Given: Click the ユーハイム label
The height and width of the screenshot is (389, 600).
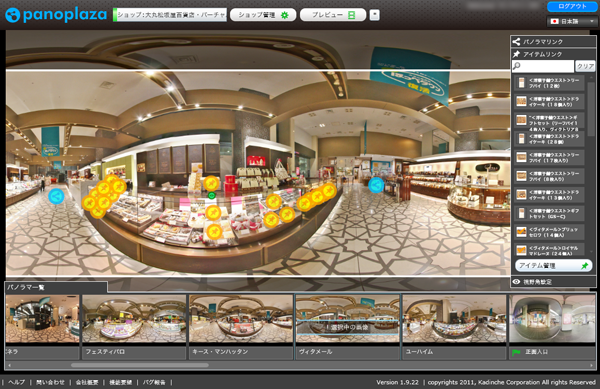Looking at the screenshot, I should click(x=419, y=352).
